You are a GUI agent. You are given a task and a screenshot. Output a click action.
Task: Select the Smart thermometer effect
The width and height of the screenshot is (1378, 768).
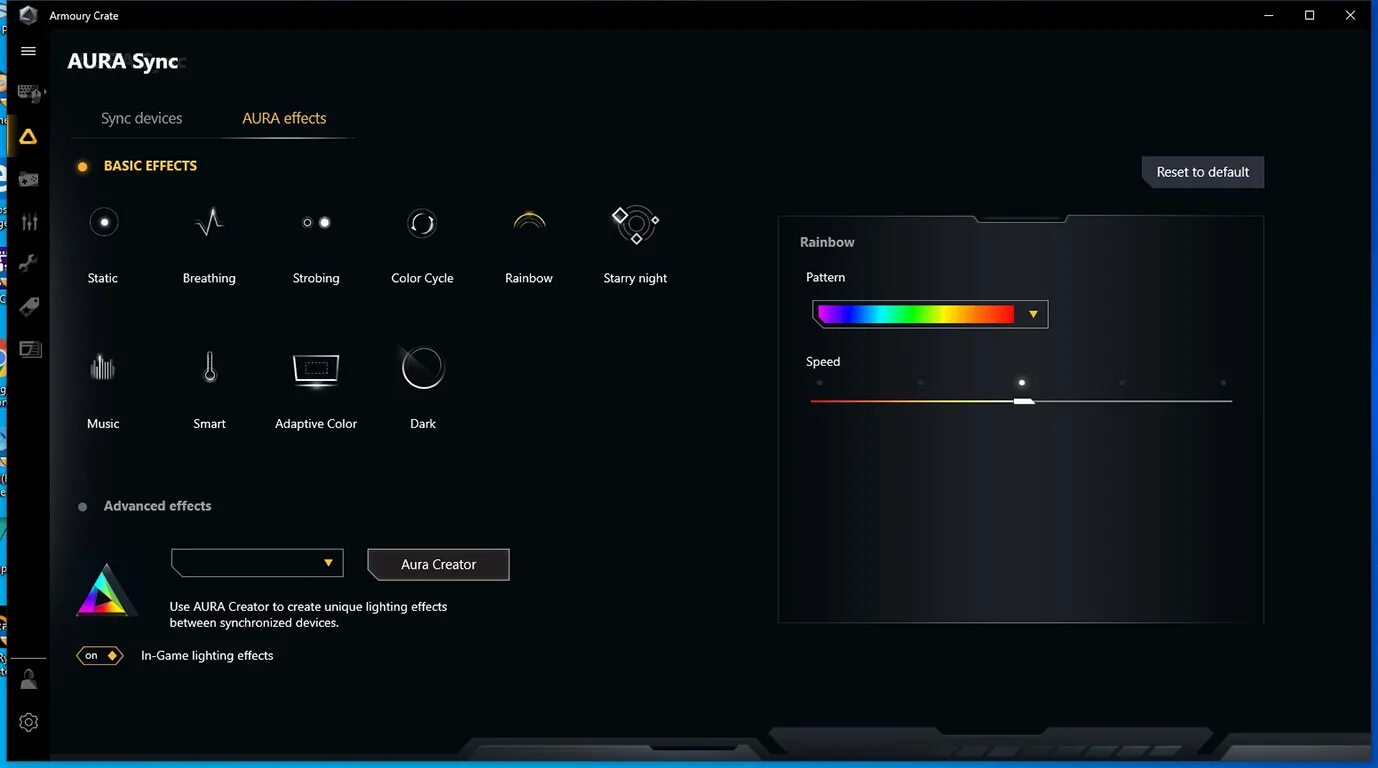(209, 367)
